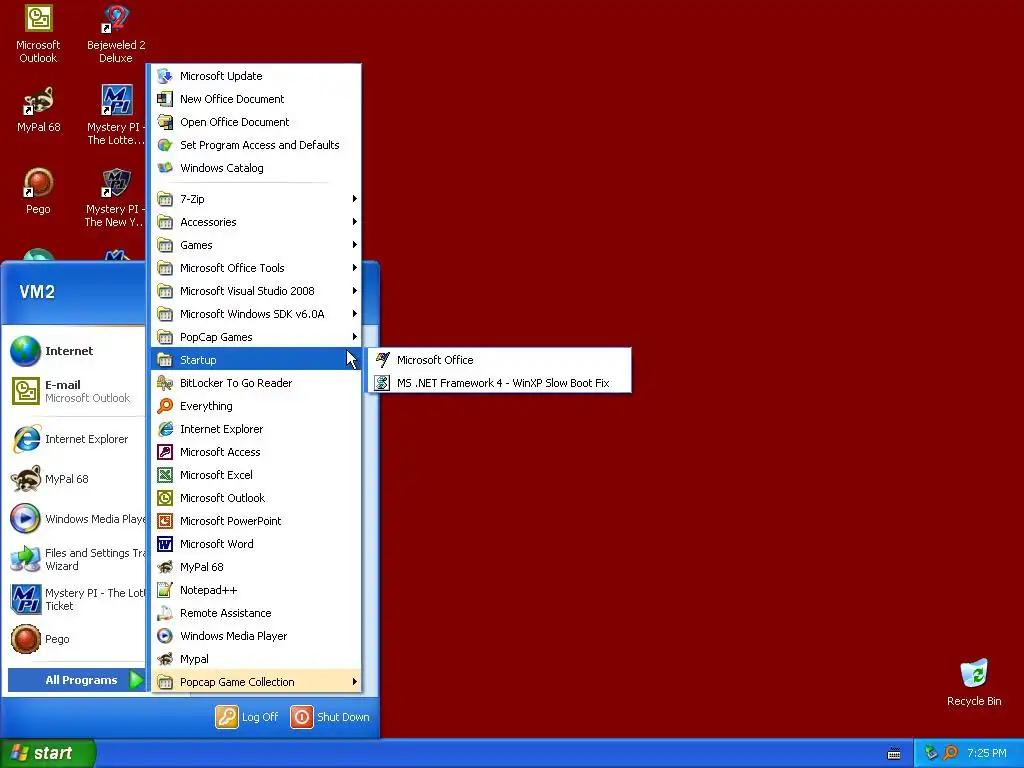Select the MyPal 68 desktop shortcut
1024x768 pixels.
pos(39,110)
